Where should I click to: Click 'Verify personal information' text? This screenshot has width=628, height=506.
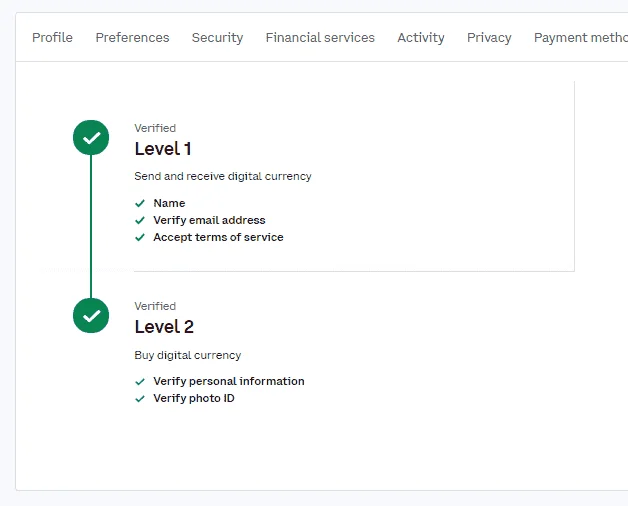(x=229, y=381)
